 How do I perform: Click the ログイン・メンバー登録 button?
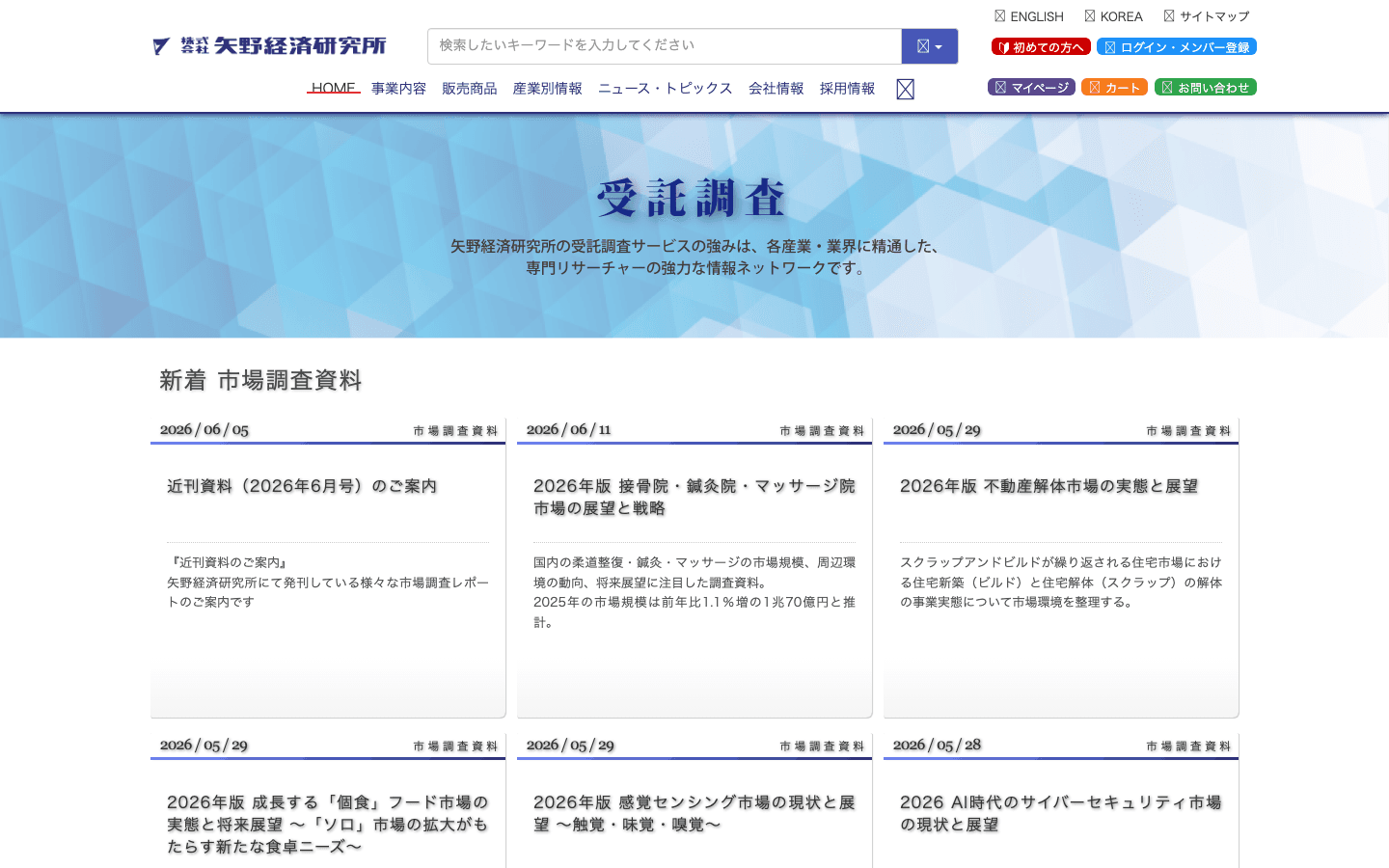point(1177,46)
